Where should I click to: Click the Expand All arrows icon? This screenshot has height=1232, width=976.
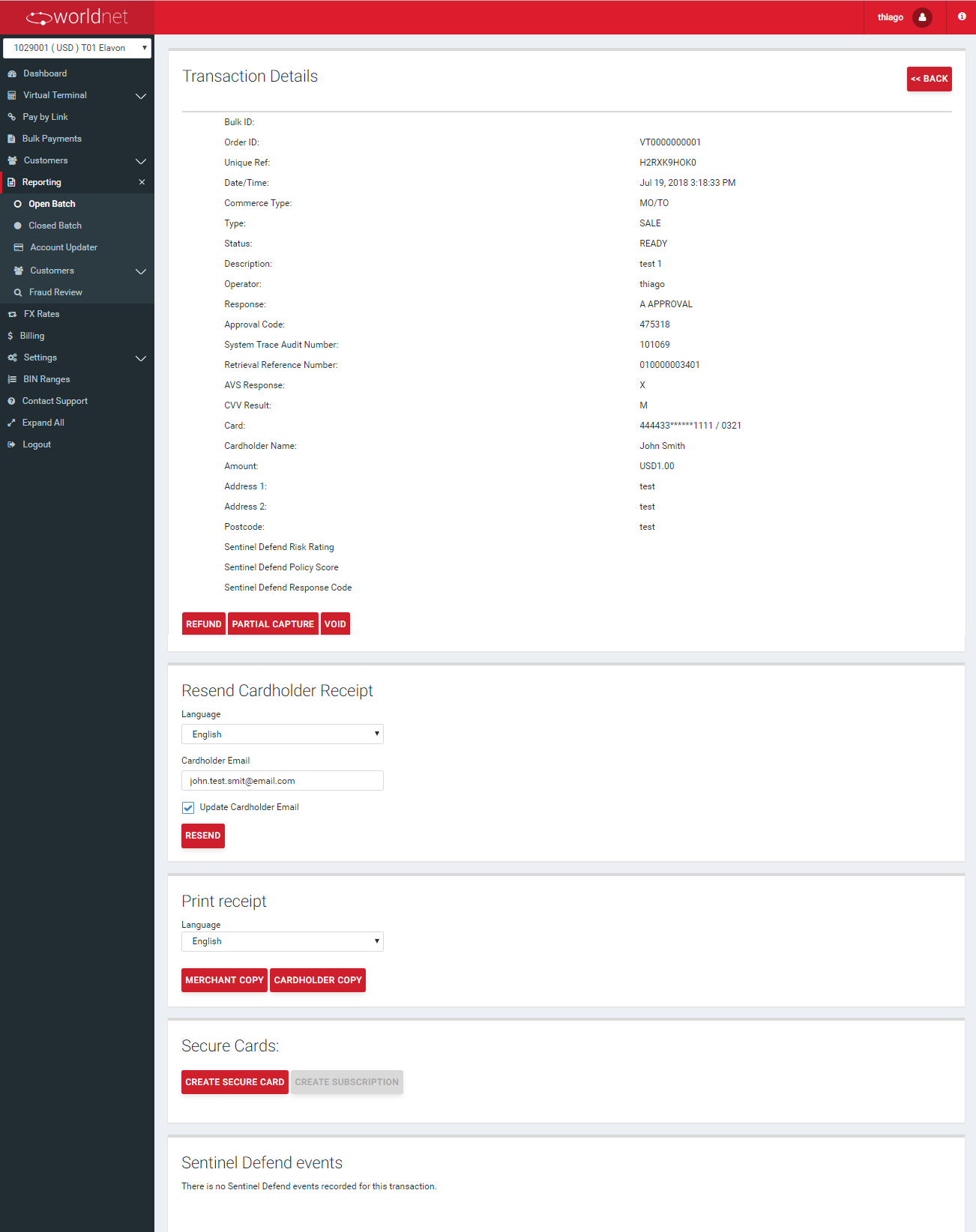coord(11,423)
